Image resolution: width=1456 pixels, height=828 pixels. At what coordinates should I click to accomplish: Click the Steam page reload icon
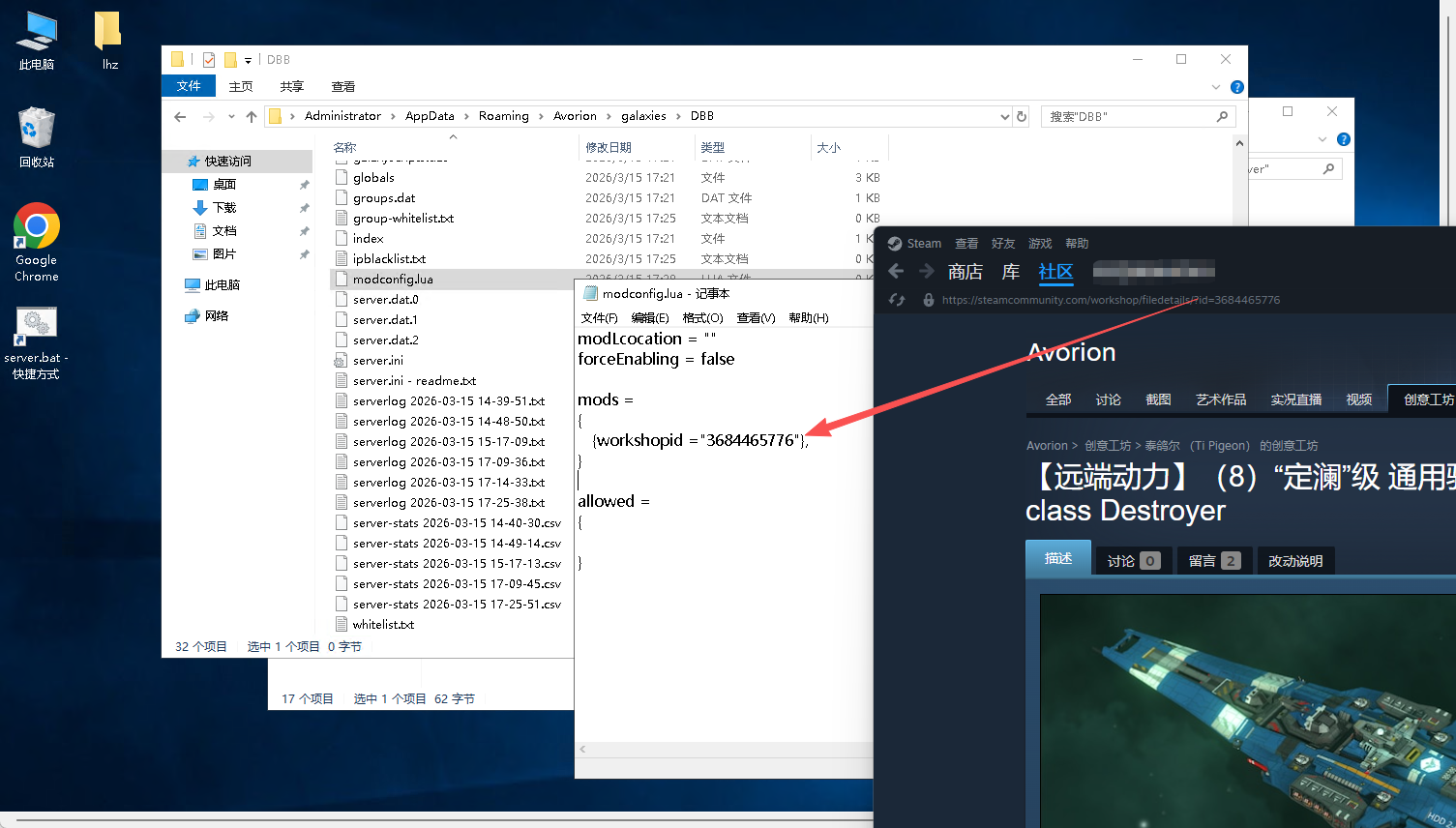pos(897,300)
